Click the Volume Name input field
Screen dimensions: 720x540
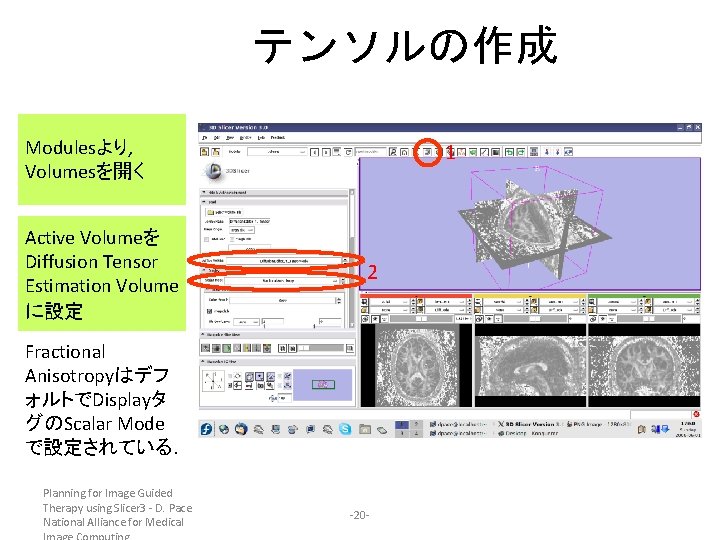pos(249,221)
